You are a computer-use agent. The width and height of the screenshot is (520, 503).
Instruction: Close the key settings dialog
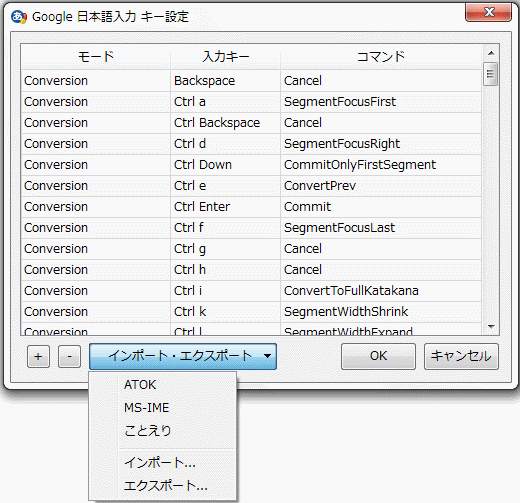[x=488, y=13]
